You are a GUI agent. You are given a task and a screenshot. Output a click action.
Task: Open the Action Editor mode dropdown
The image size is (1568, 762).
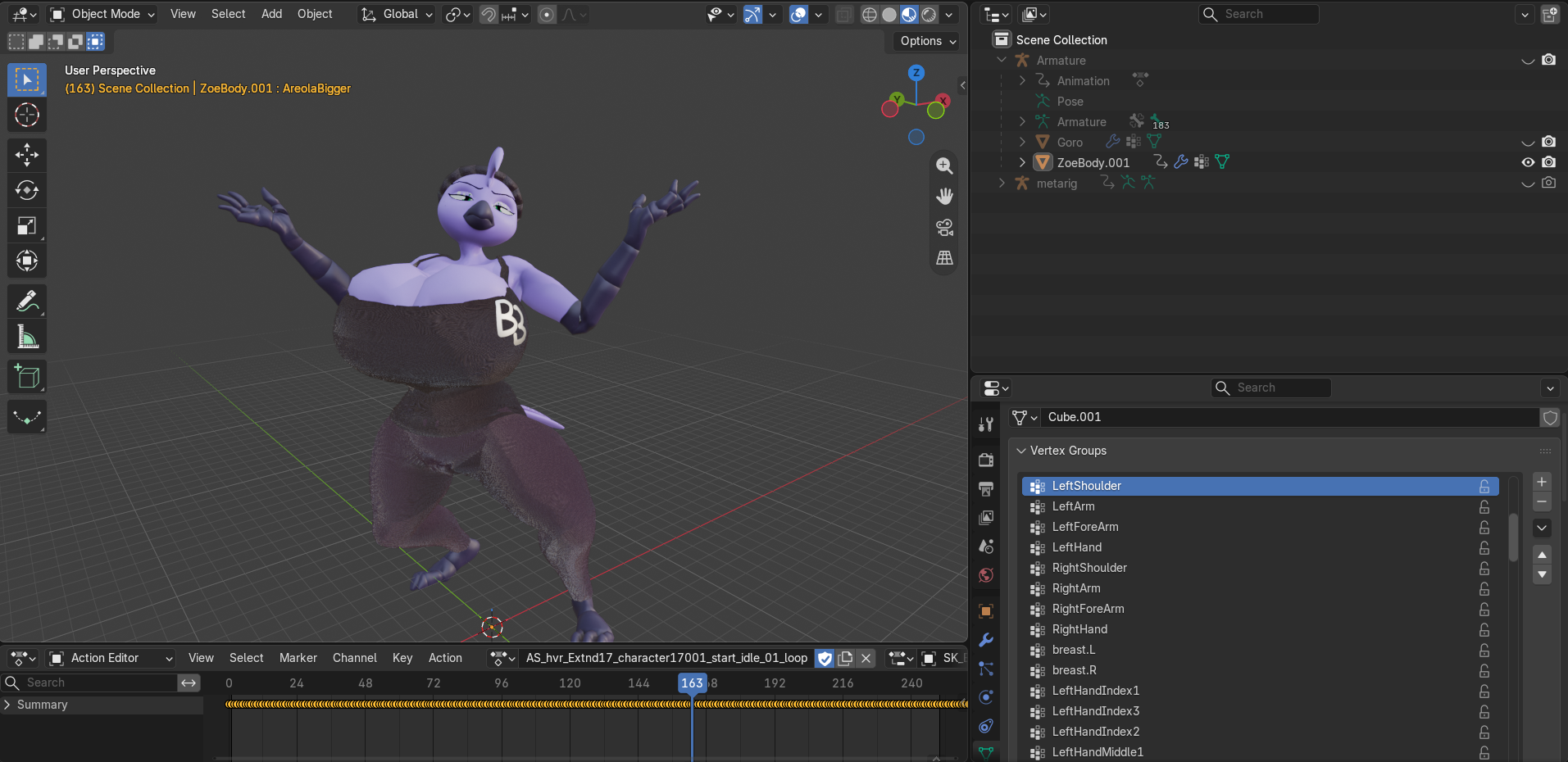[x=111, y=658]
